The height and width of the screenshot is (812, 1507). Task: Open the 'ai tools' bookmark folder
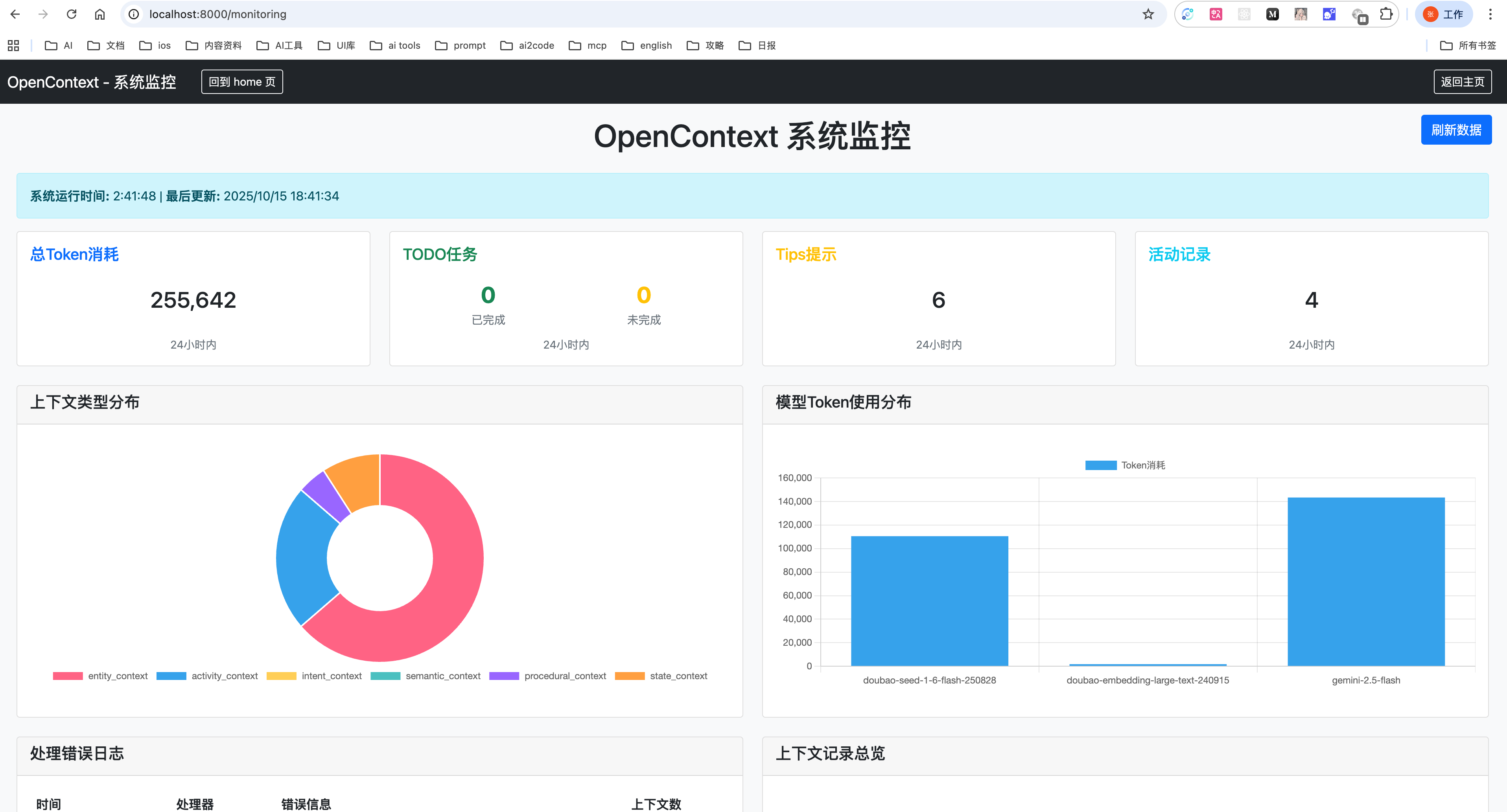[x=395, y=45]
